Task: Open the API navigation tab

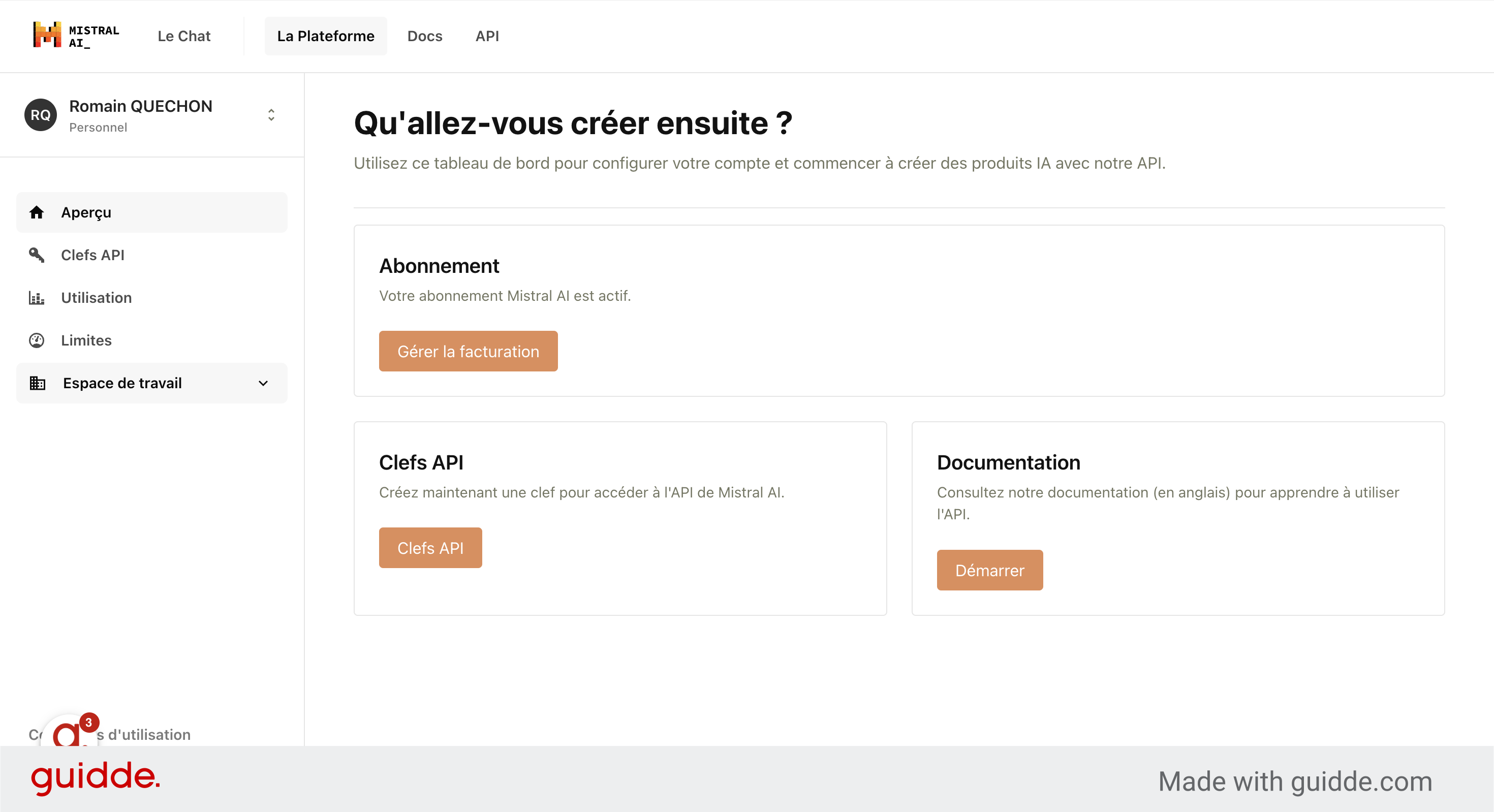Action: (x=487, y=36)
